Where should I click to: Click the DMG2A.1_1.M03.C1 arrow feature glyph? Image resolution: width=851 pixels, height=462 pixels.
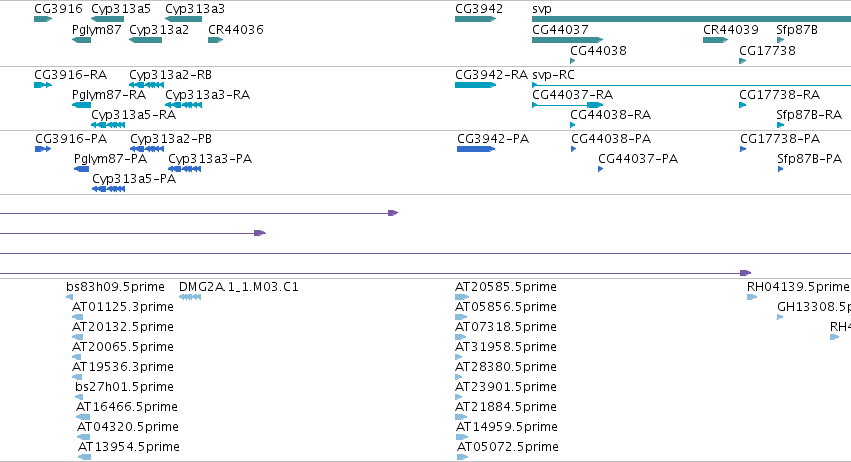(190, 297)
